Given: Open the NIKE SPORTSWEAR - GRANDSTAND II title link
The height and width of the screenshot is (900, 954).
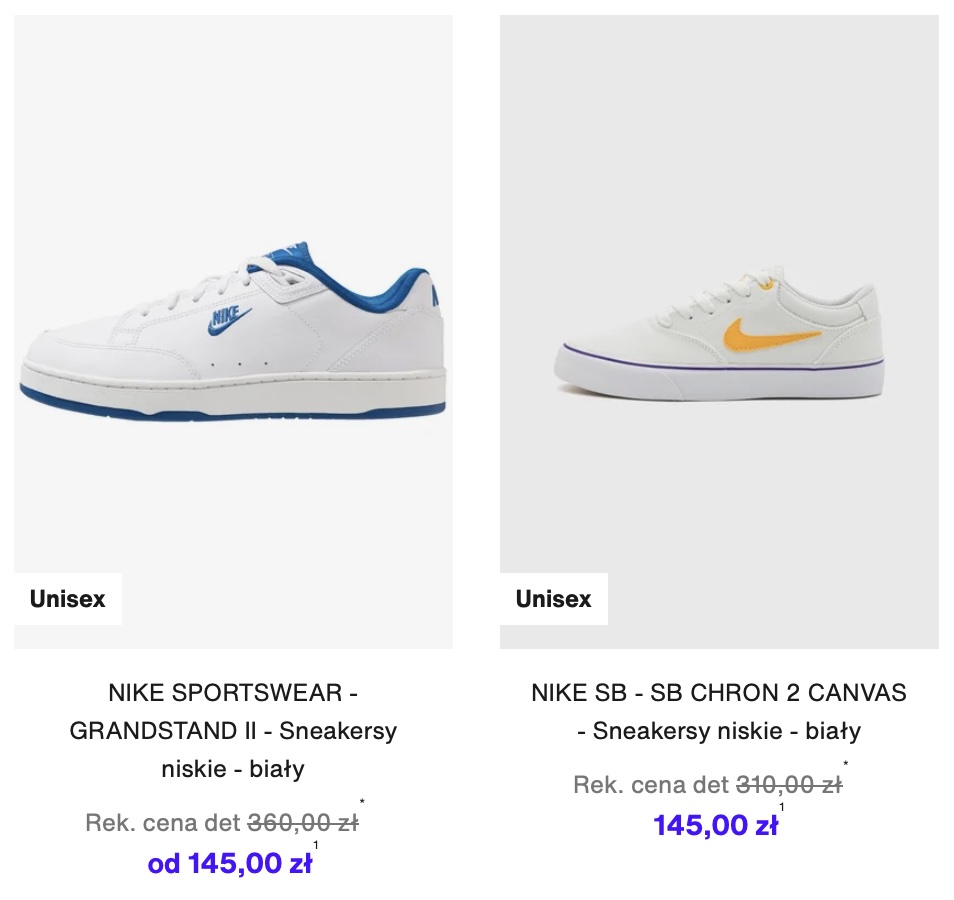Looking at the screenshot, I should (233, 730).
